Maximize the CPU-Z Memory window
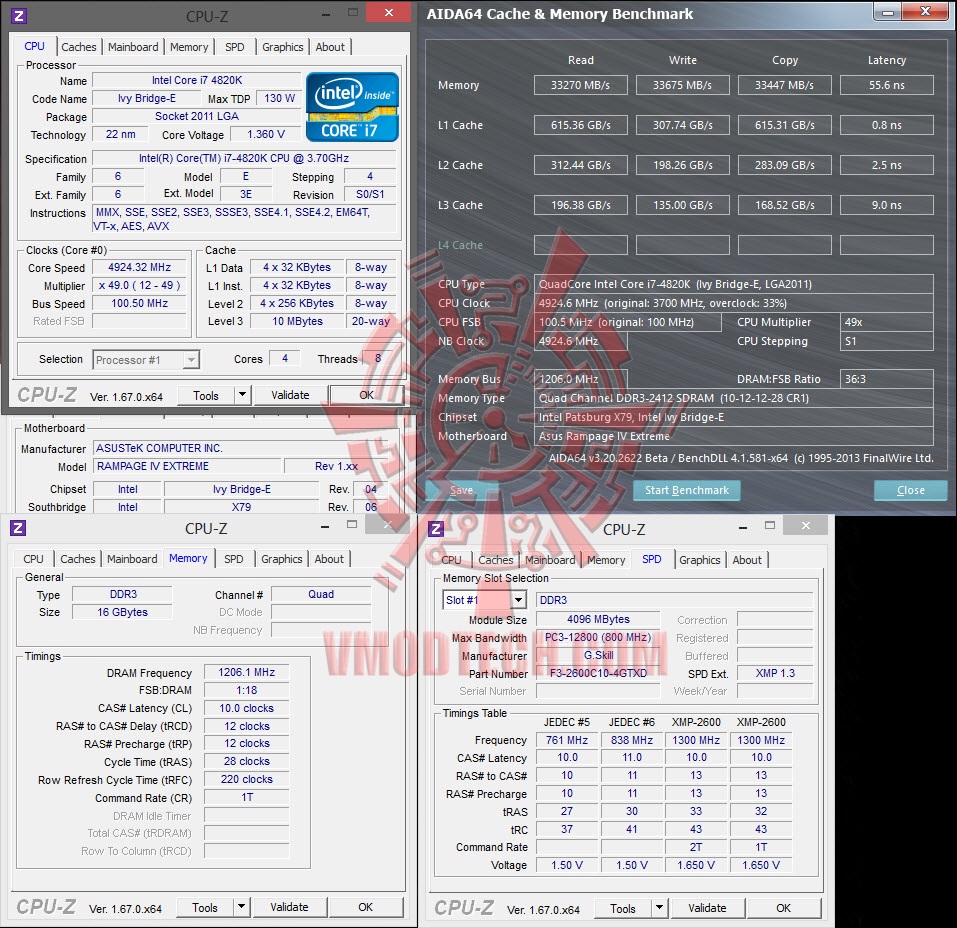 [x=352, y=525]
